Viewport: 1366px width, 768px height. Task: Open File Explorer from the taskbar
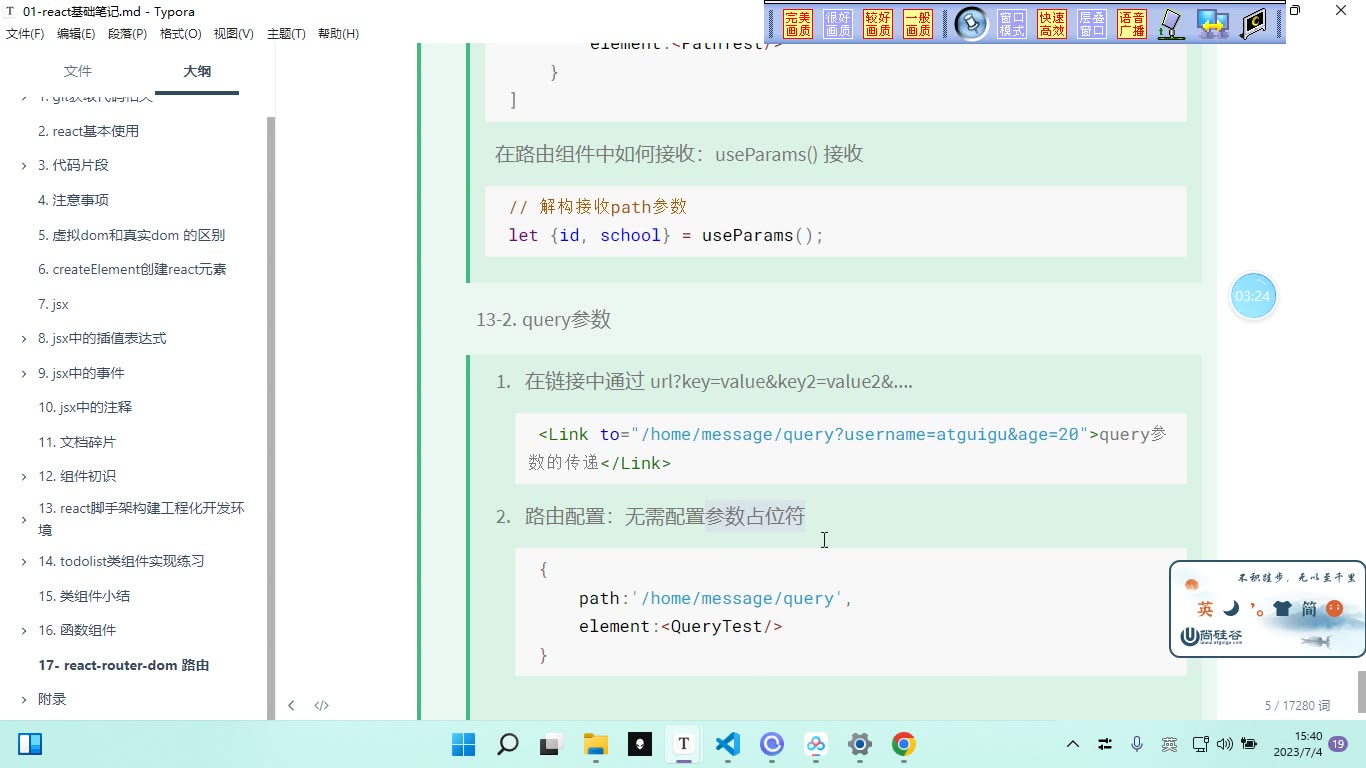tap(595, 744)
